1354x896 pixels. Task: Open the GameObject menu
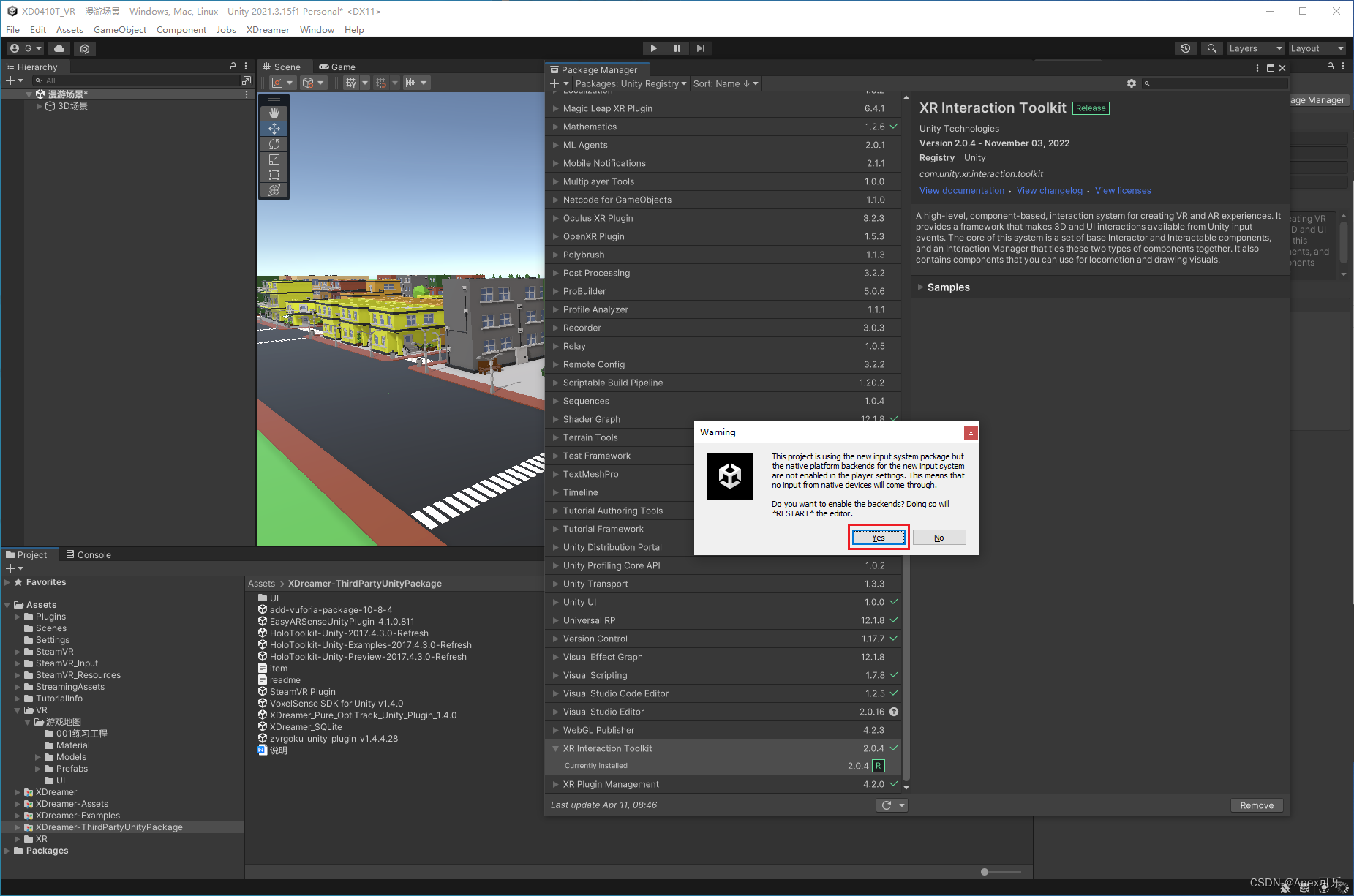120,29
